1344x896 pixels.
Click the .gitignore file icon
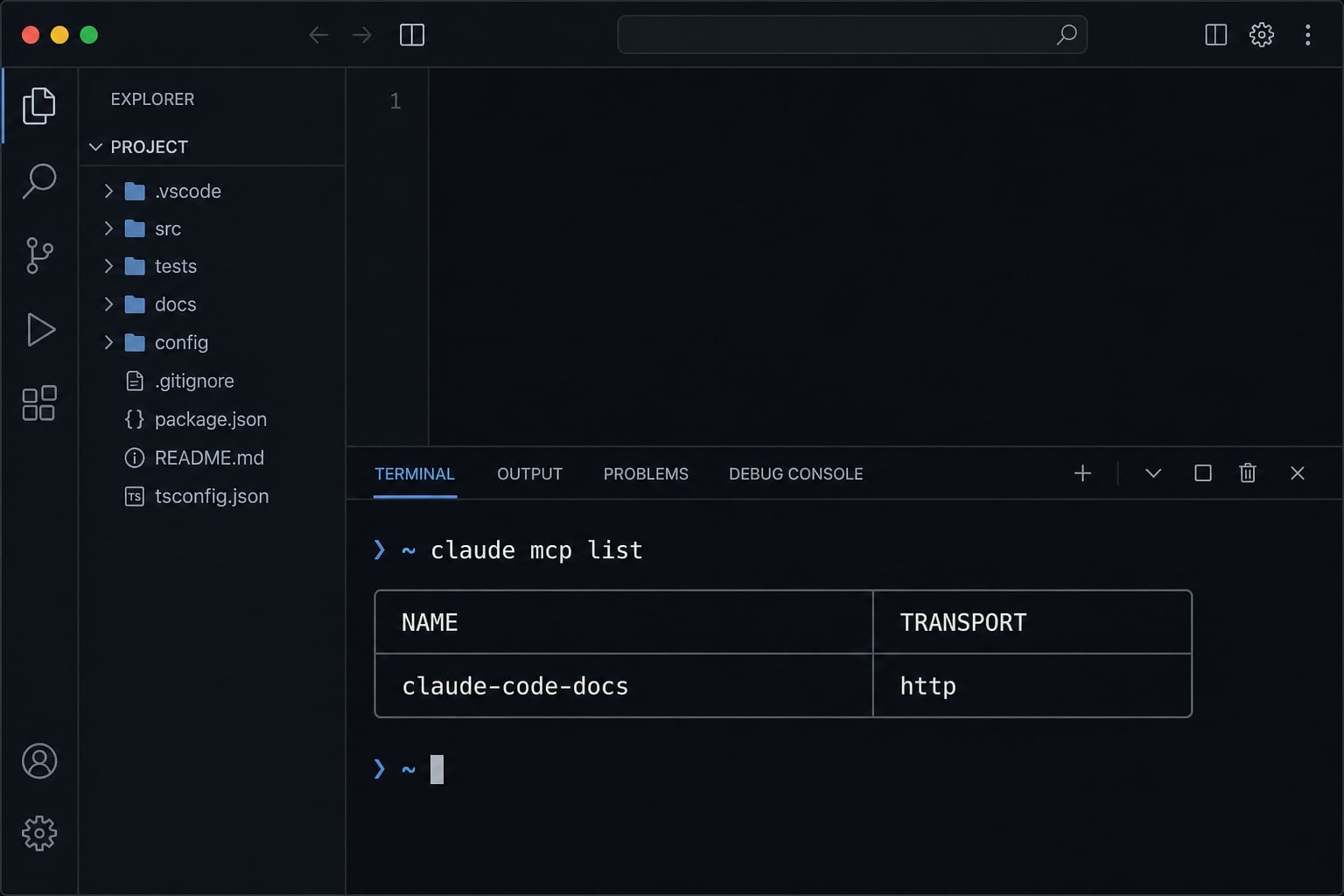(x=135, y=381)
